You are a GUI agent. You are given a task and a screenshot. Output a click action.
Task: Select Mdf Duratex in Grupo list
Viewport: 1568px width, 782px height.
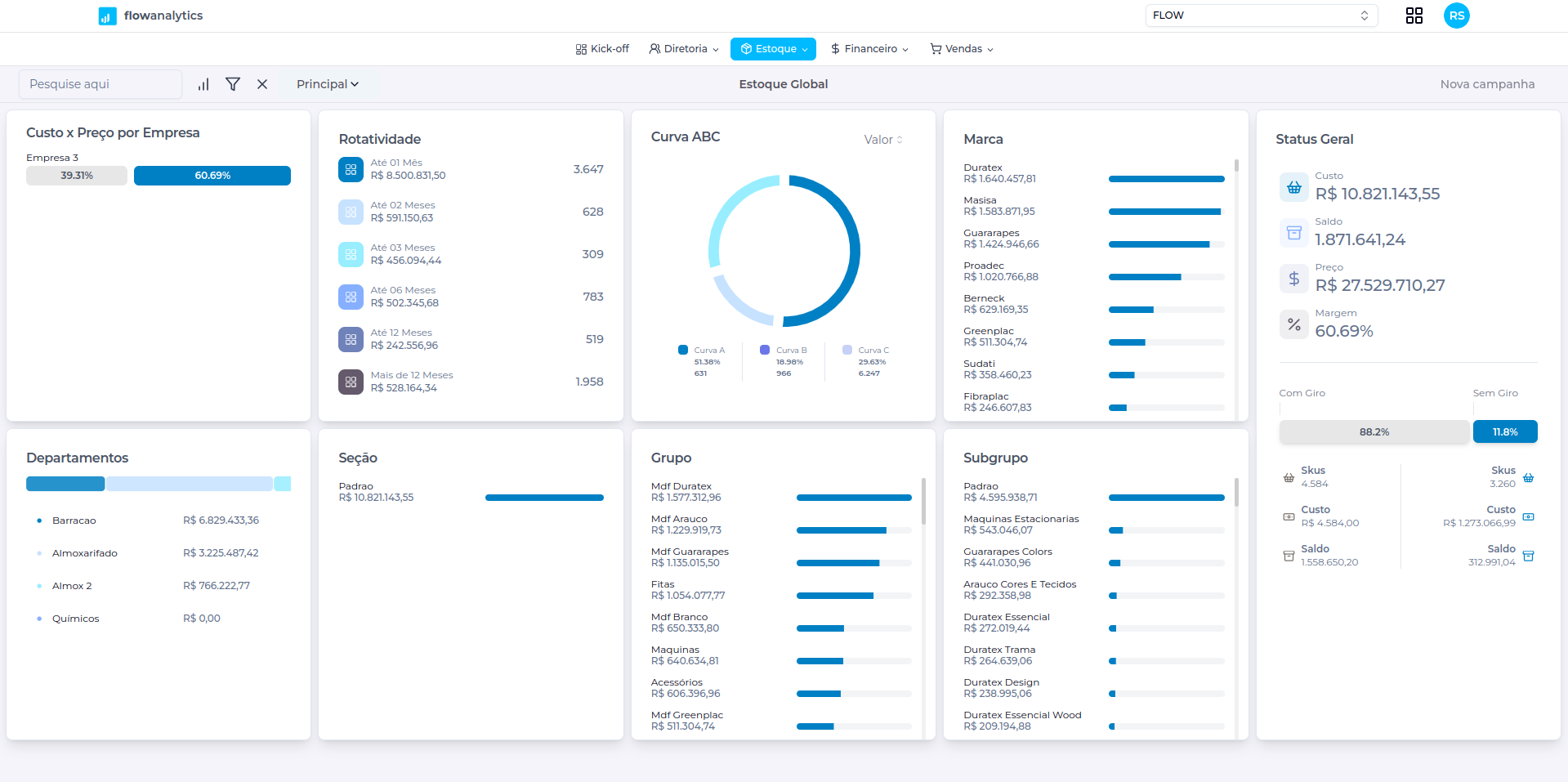(x=781, y=492)
